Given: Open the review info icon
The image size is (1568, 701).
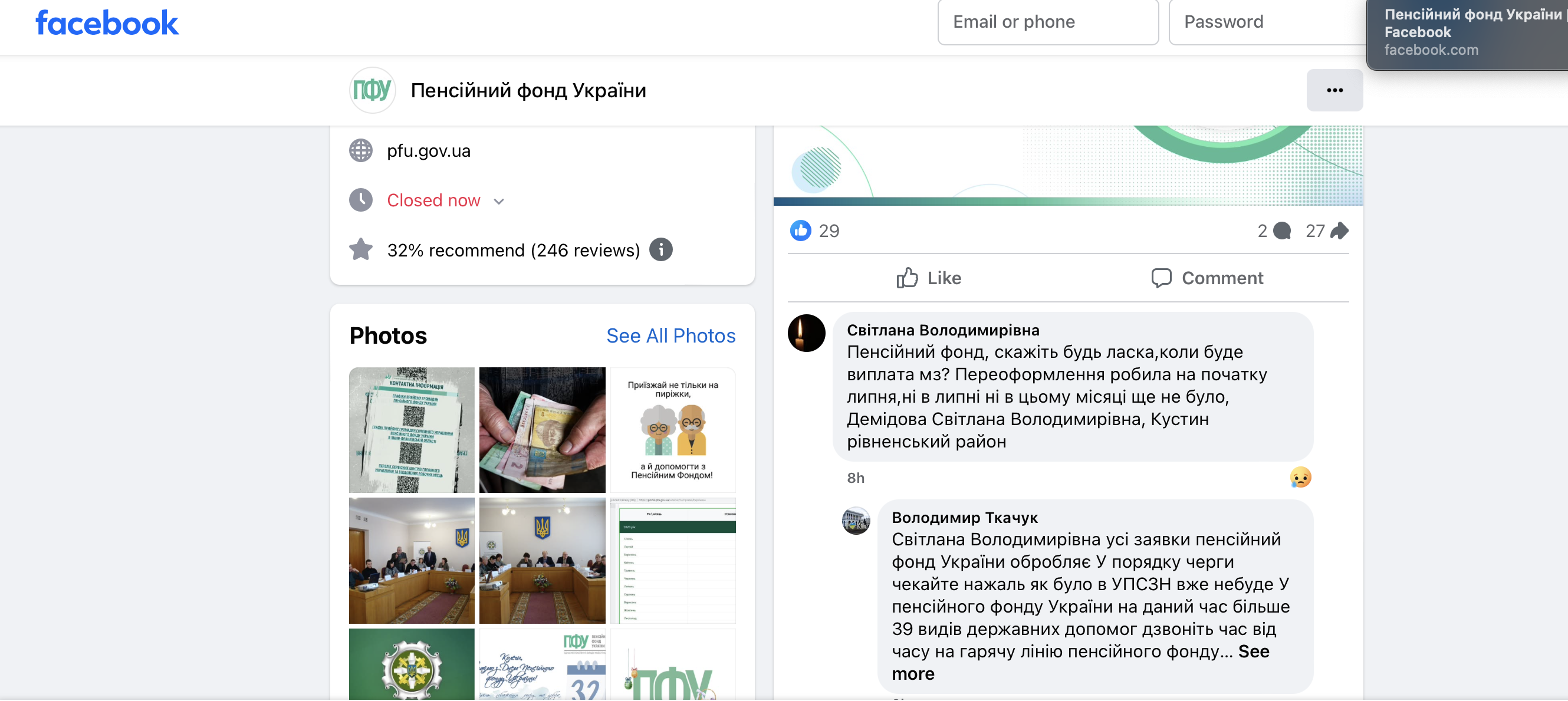Looking at the screenshot, I should coord(660,249).
